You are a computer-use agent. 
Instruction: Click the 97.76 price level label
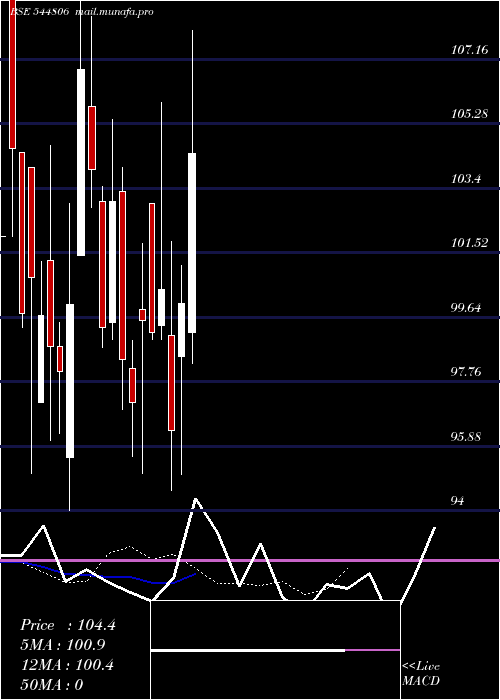(466, 371)
